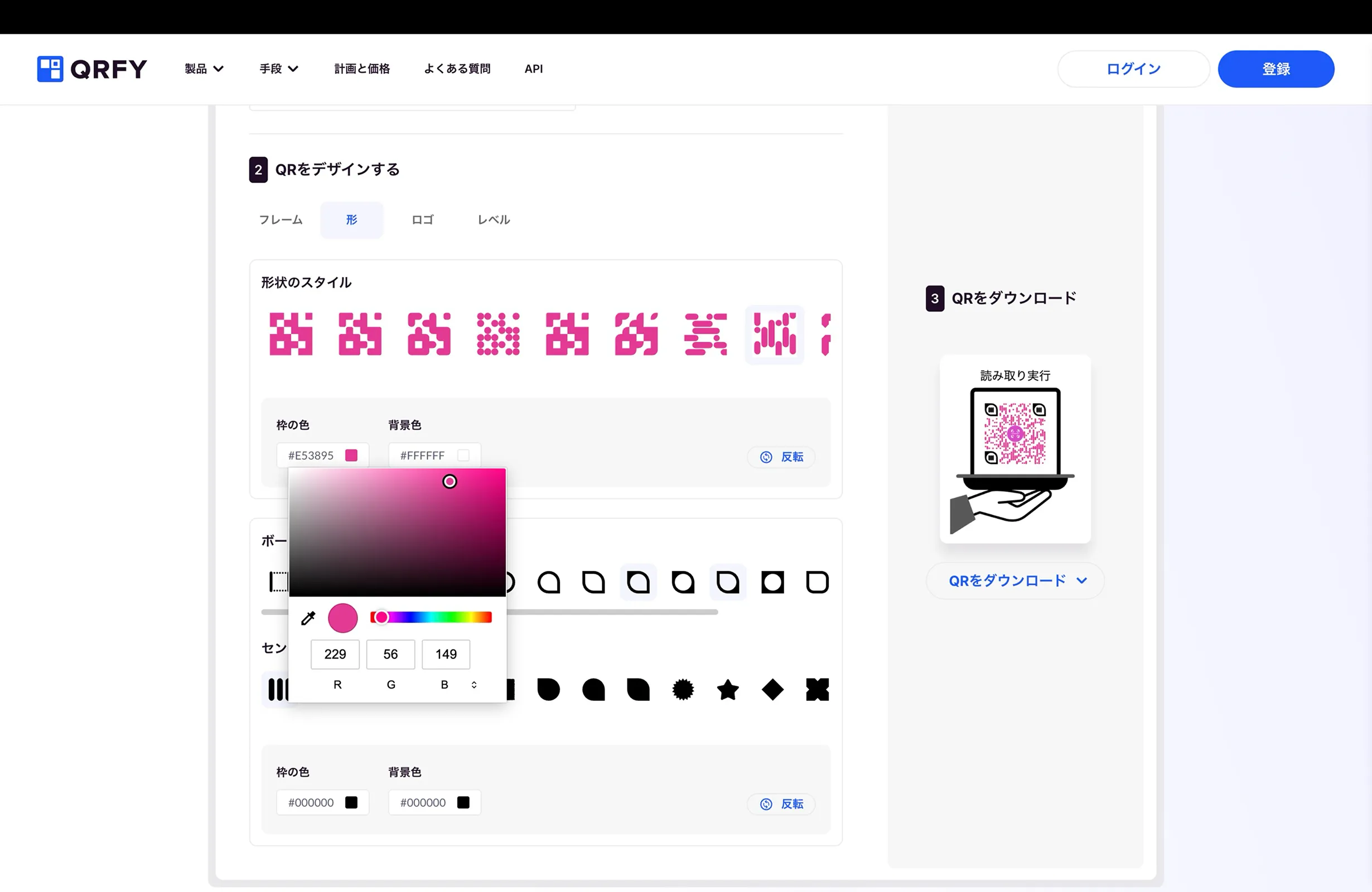Open the レベル tab
Viewport: 1372px width, 892px height.
[x=494, y=220]
